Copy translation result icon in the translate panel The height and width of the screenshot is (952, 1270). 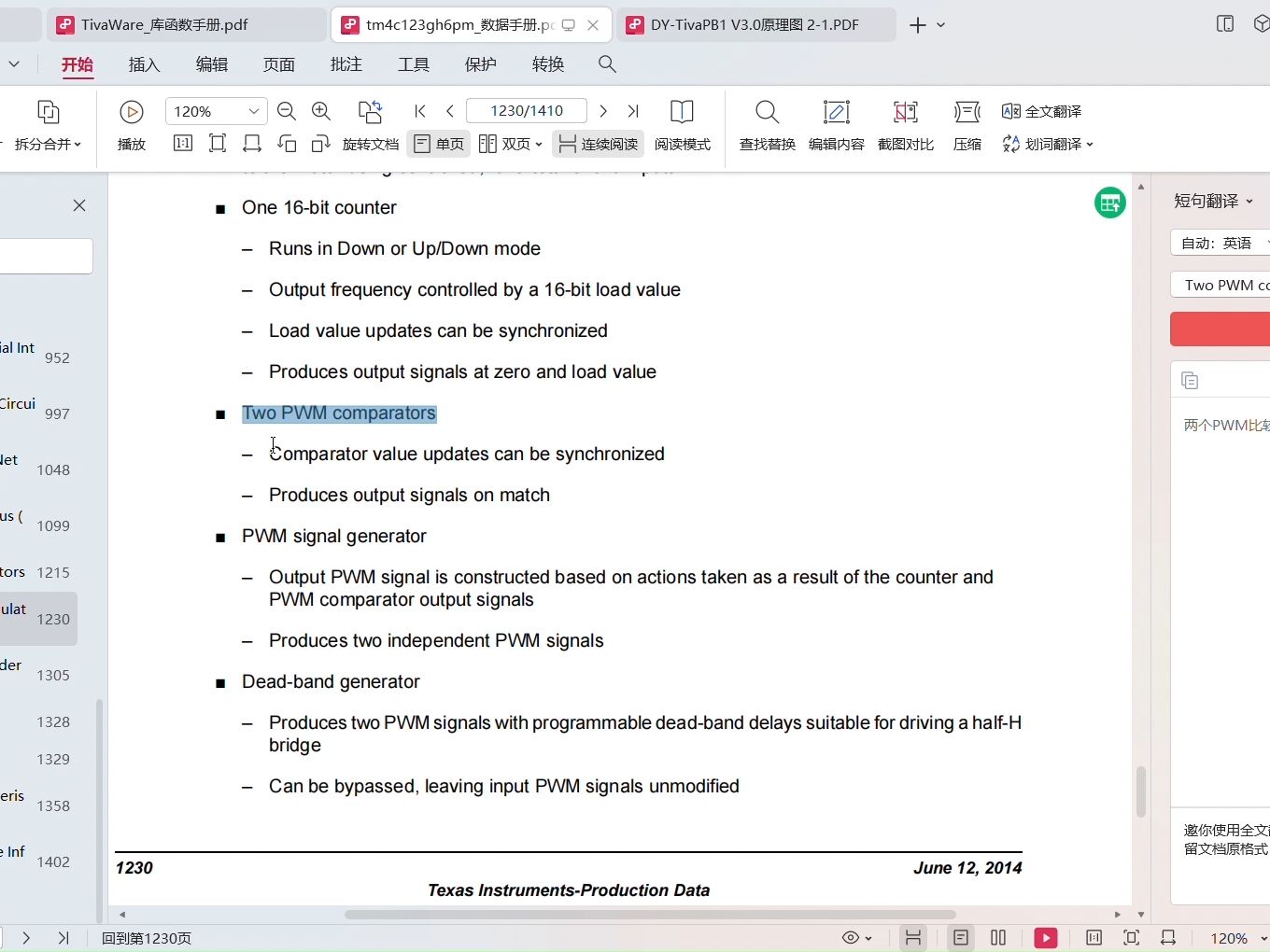coord(1190,380)
